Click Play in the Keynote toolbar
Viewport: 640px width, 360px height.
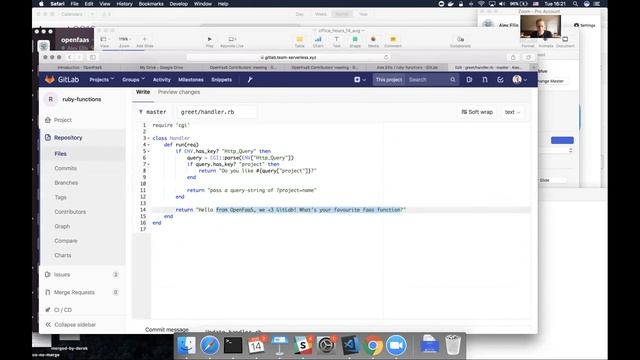(x=209, y=42)
